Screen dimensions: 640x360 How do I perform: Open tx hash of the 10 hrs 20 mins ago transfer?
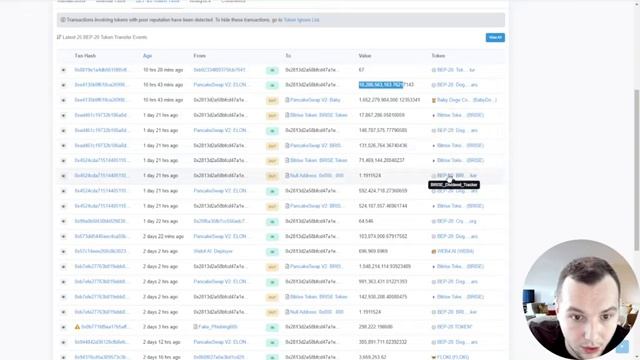point(101,70)
